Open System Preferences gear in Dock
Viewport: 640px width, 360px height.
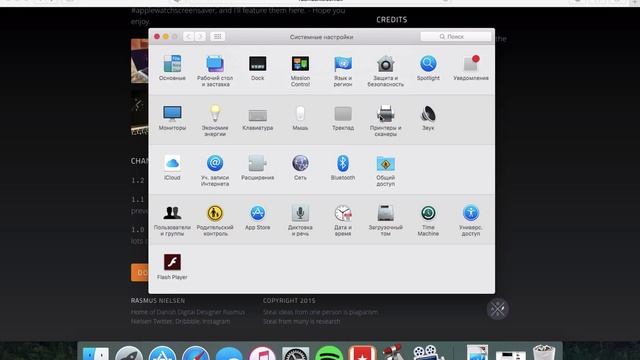(x=296, y=354)
